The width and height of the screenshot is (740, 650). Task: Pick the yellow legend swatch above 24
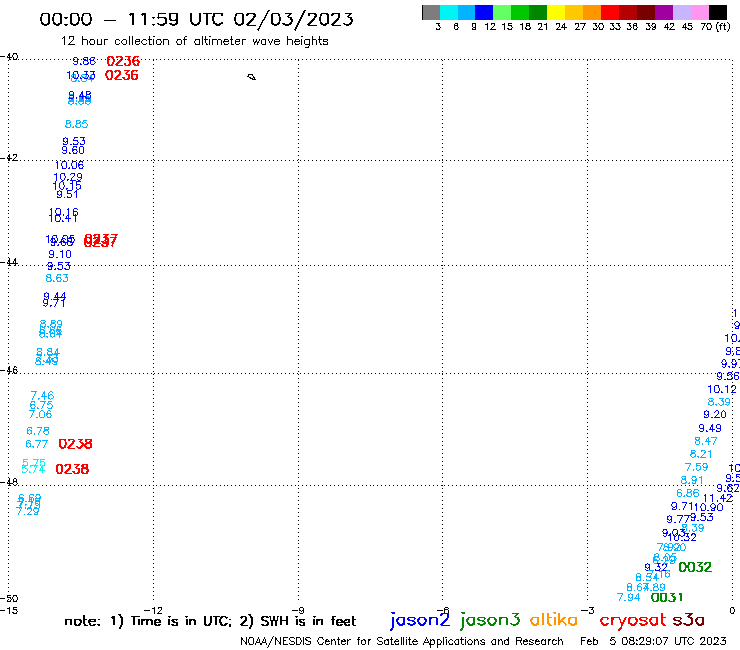pos(556,12)
